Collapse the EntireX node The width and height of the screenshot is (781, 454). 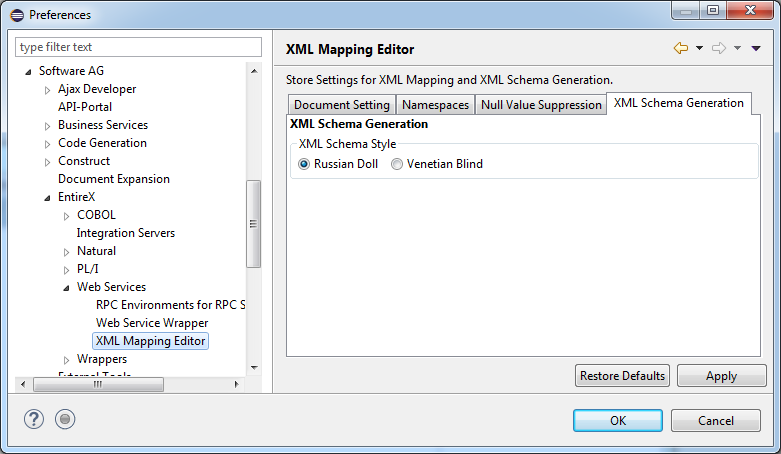click(47, 198)
